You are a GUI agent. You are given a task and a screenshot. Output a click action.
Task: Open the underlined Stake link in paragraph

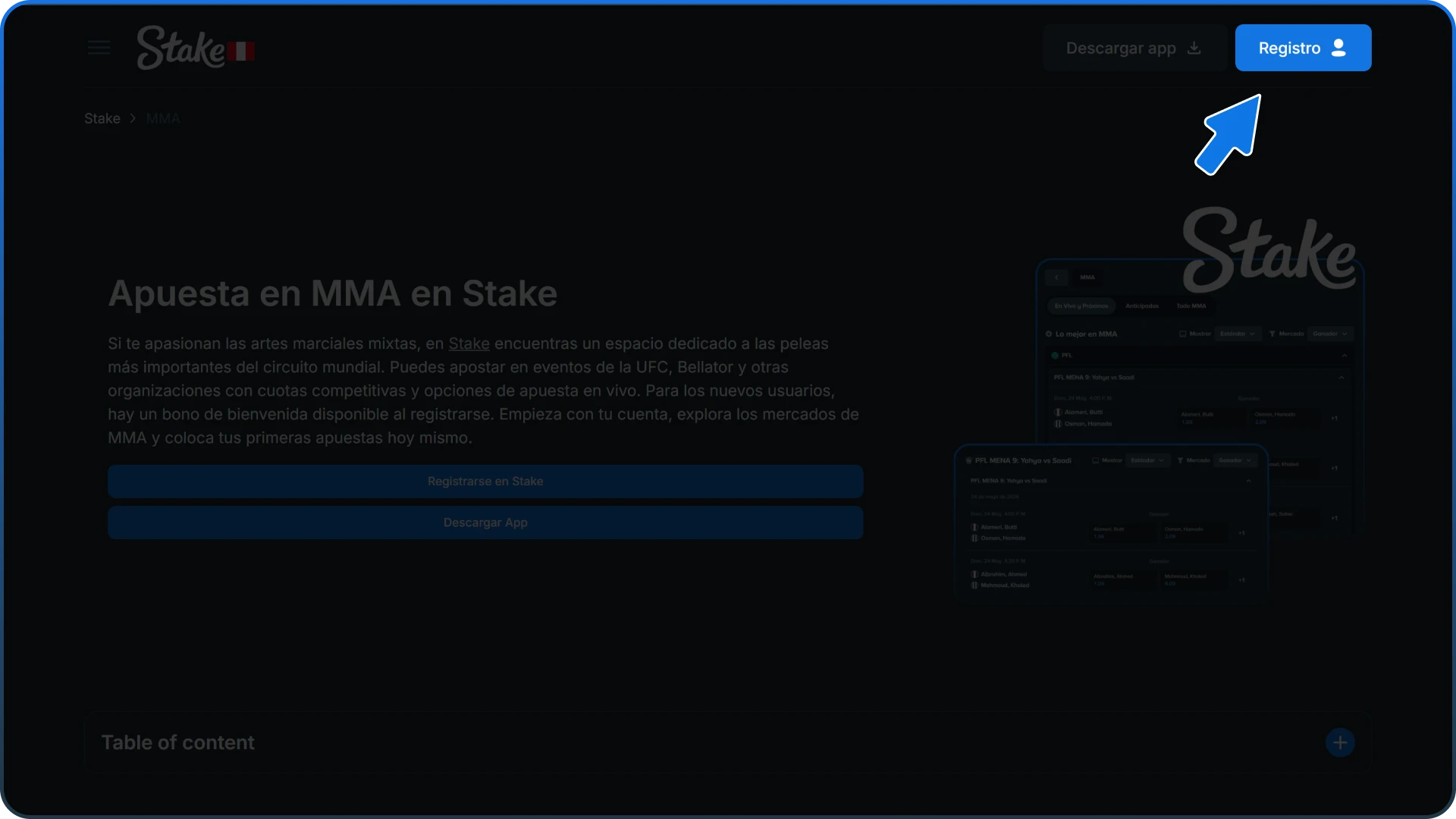[x=469, y=344]
